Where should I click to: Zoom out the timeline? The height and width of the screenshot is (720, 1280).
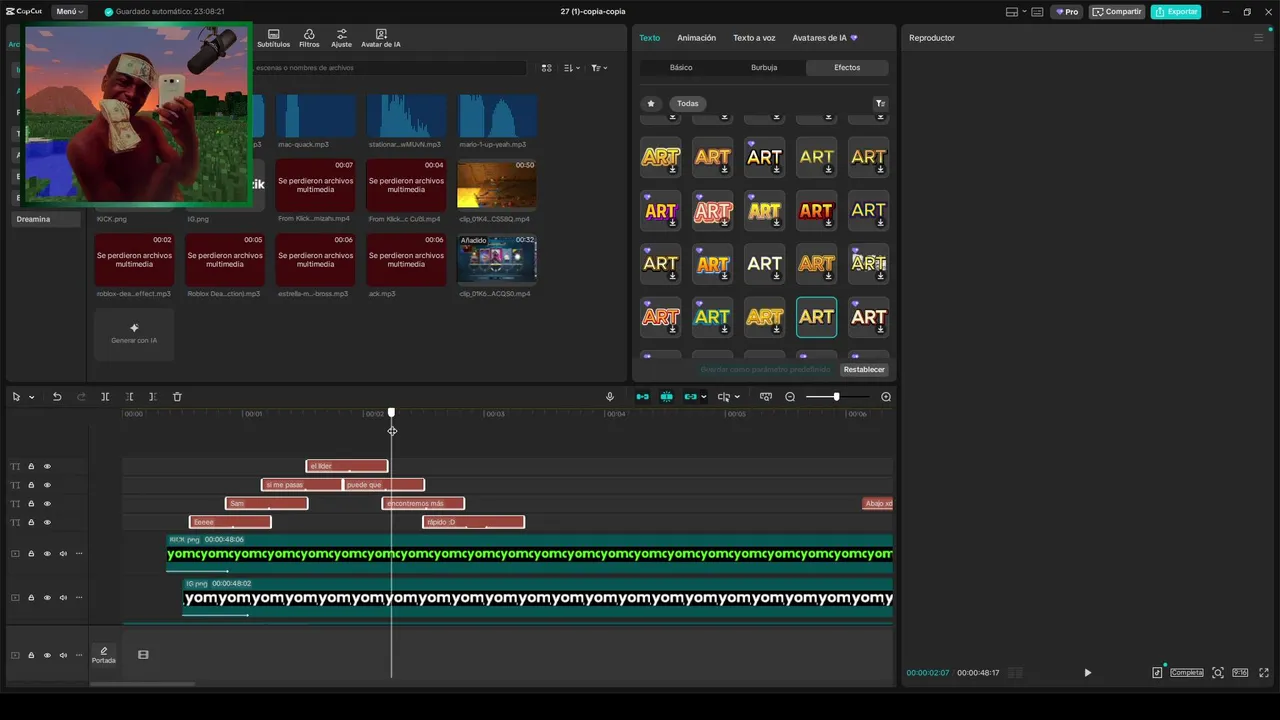click(x=790, y=397)
